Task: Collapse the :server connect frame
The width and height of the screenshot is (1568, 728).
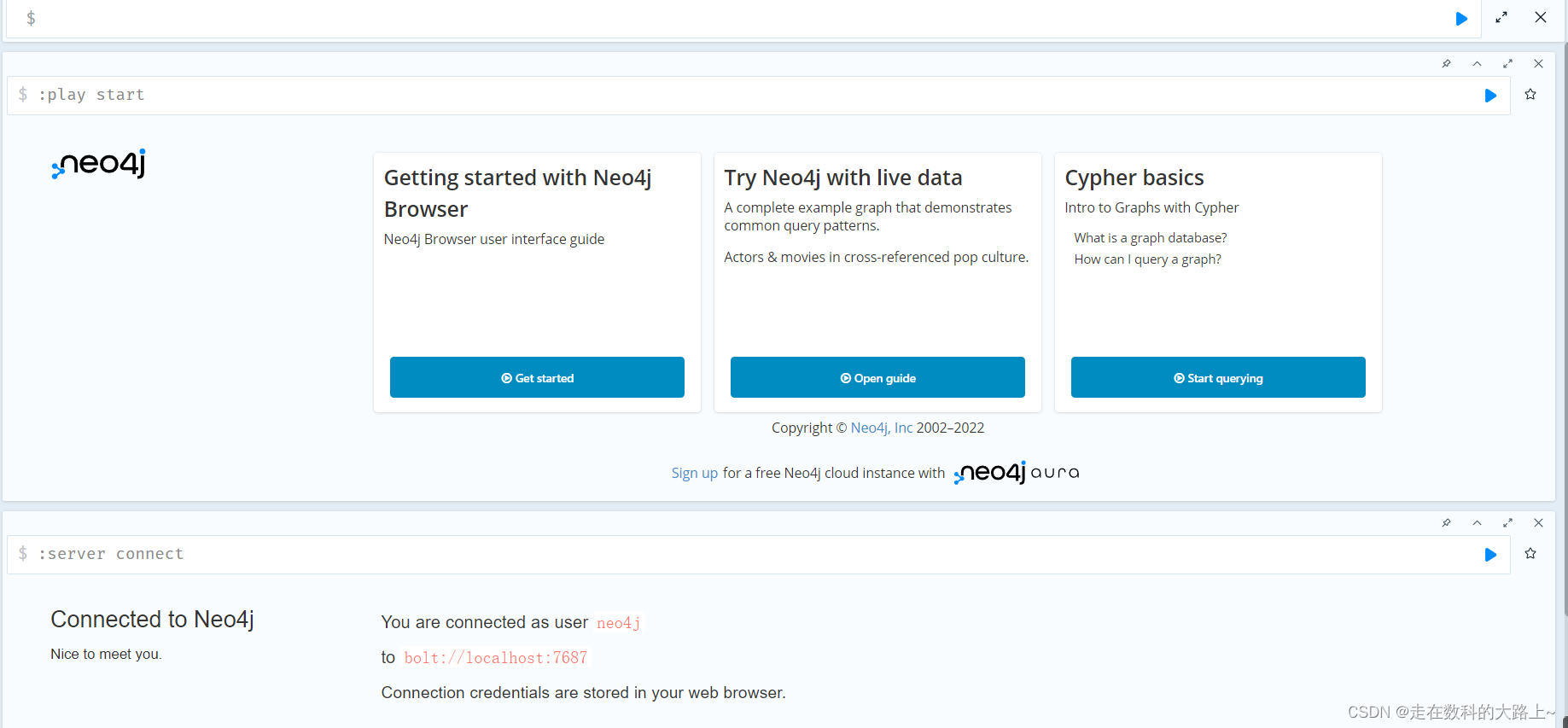Action: 1477,523
